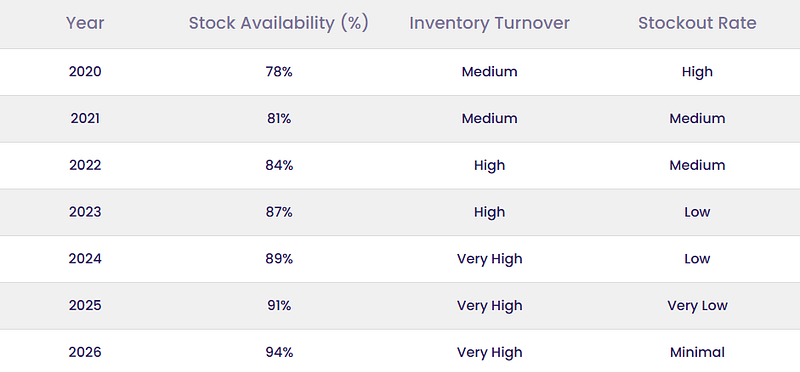This screenshot has width=800, height=372.
Task: Select the 87% availability cell
Action: 279,212
